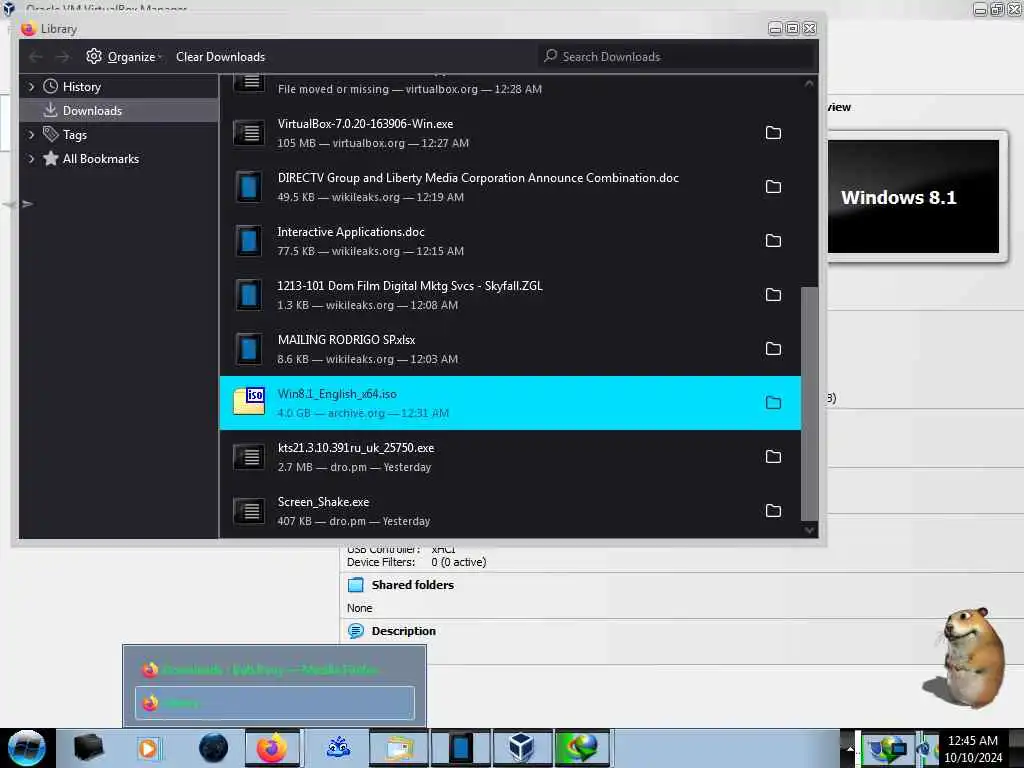Image resolution: width=1024 pixels, height=768 pixels.
Task: Go forward with the right arrow in Library
Action: click(x=62, y=57)
